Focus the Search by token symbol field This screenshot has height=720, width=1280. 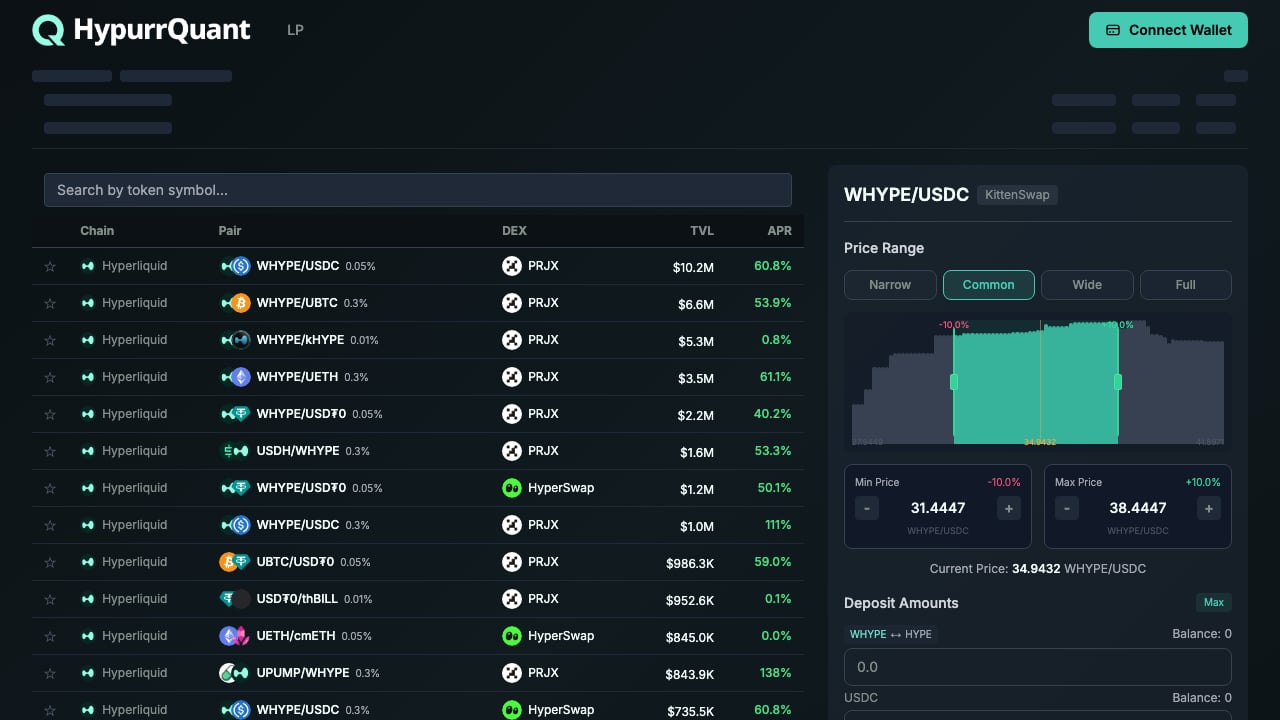coord(418,190)
